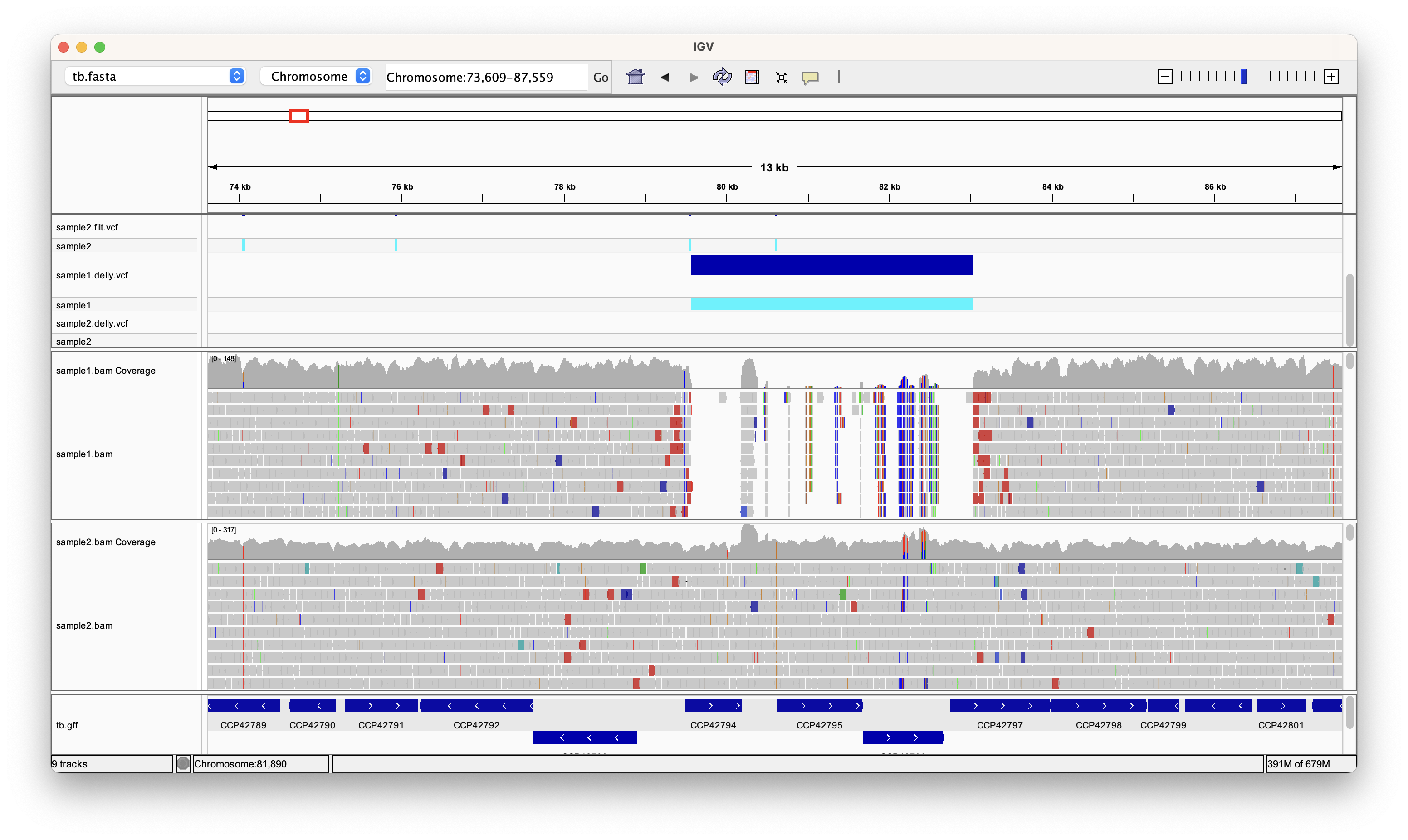The image size is (1408, 840).
Task: Go forward to next locus
Action: point(694,77)
